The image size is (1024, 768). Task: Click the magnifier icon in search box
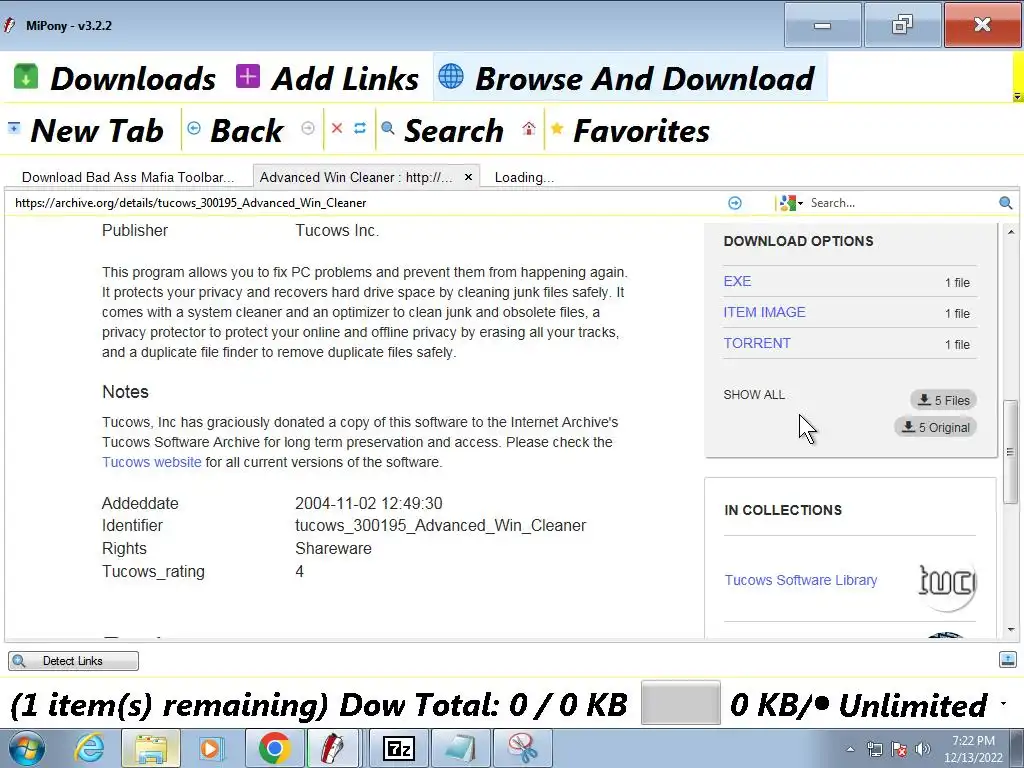(1006, 203)
